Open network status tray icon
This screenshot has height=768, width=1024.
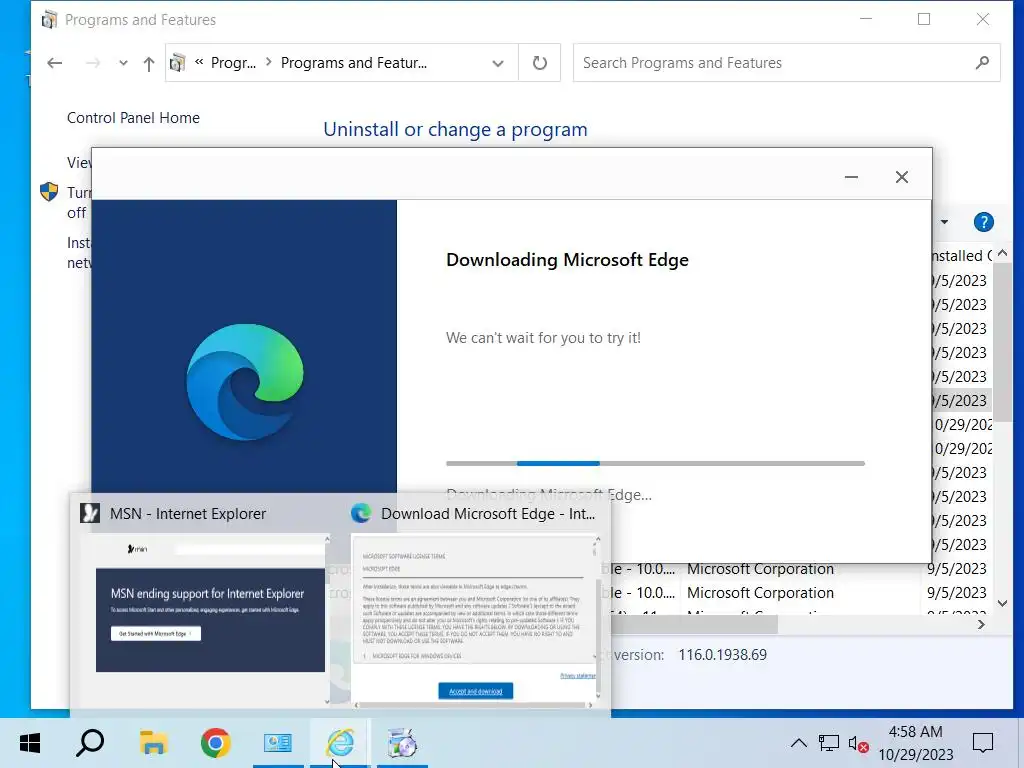click(829, 743)
